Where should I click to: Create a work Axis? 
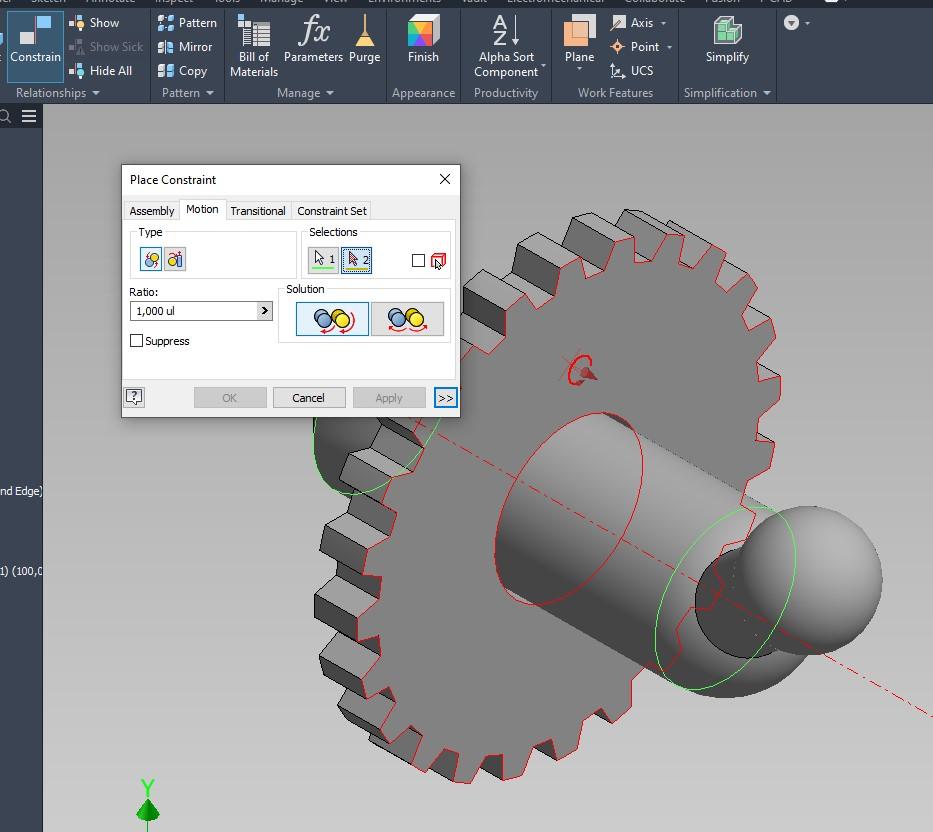tap(631, 23)
